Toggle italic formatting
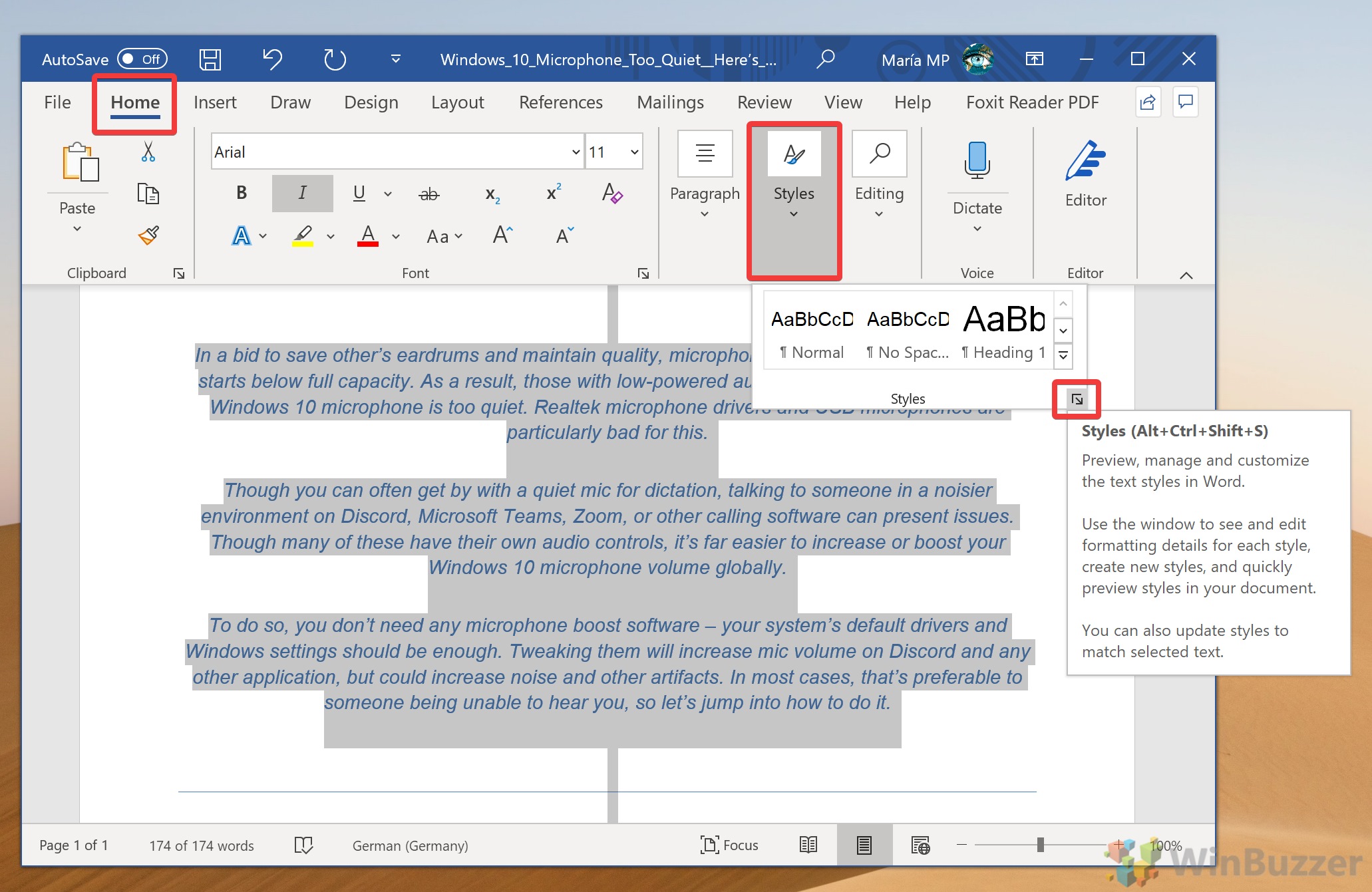The width and height of the screenshot is (1372, 892). [x=302, y=194]
